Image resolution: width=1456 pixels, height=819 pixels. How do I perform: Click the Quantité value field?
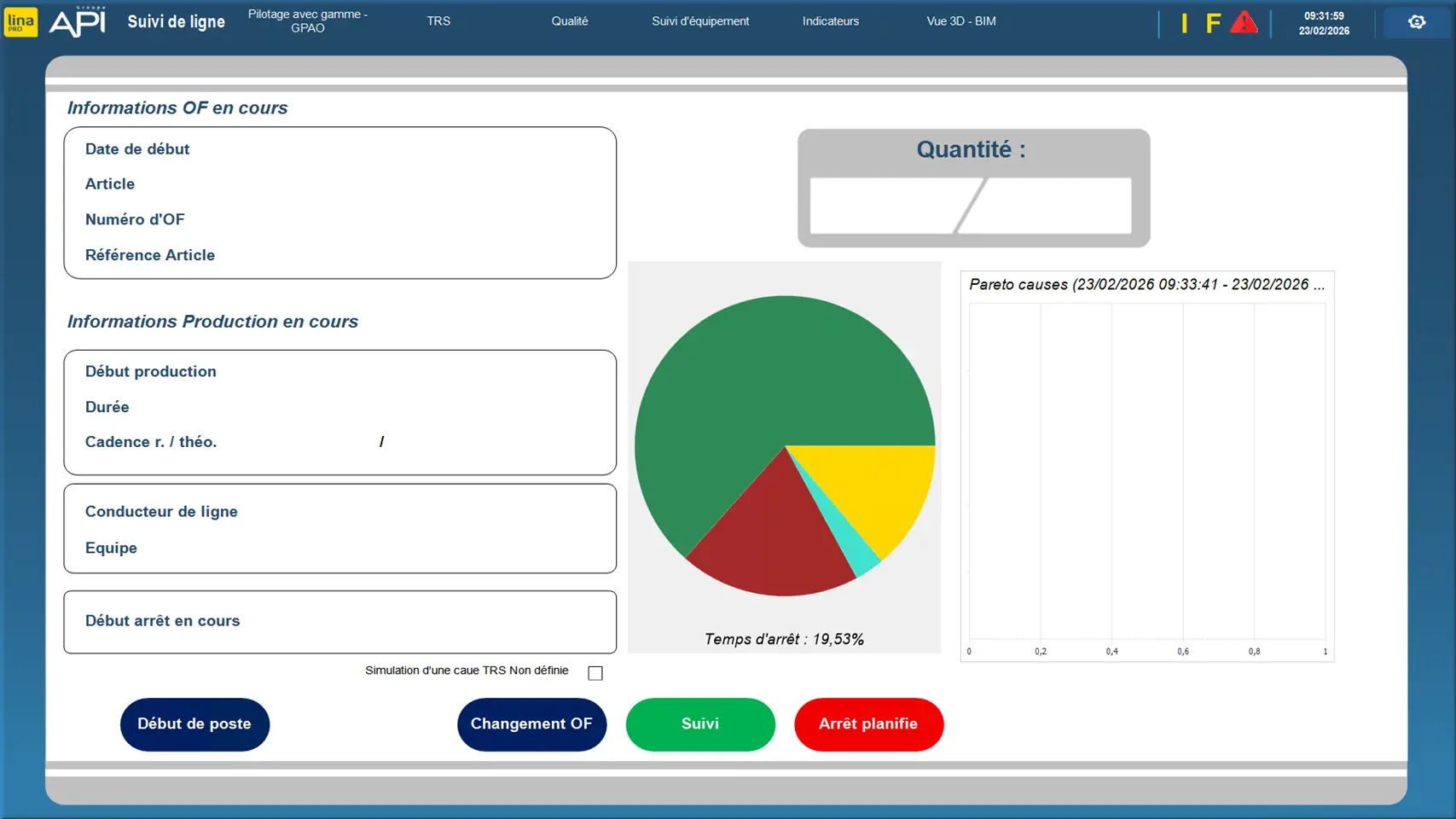tap(970, 206)
